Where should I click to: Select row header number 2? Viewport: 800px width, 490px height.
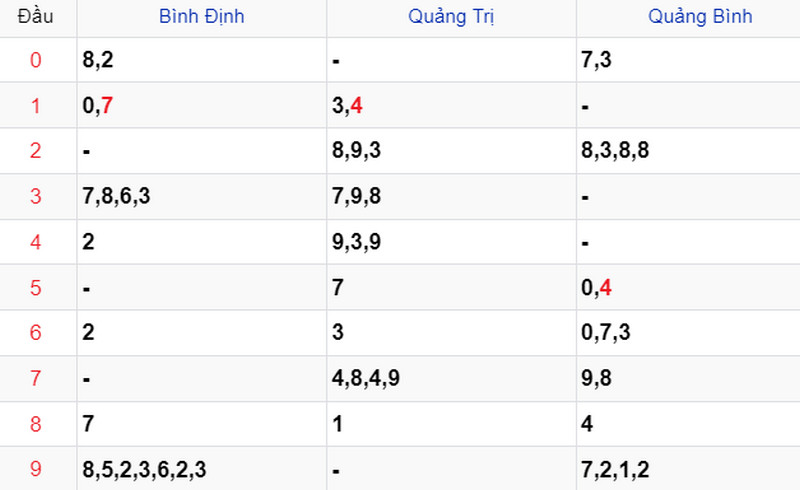(35, 151)
